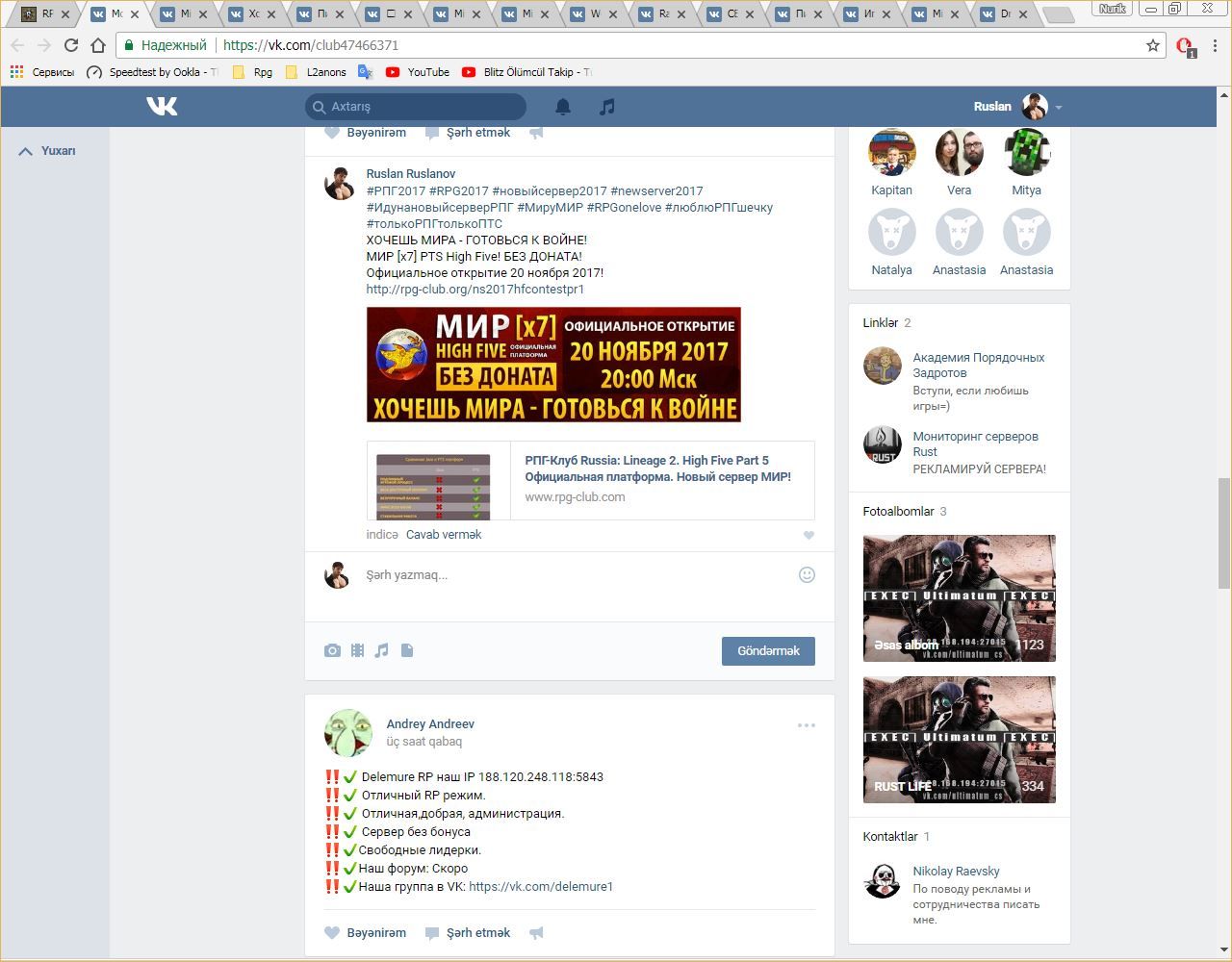Open Ruslan Ruslanov's profile name link

[411, 174]
